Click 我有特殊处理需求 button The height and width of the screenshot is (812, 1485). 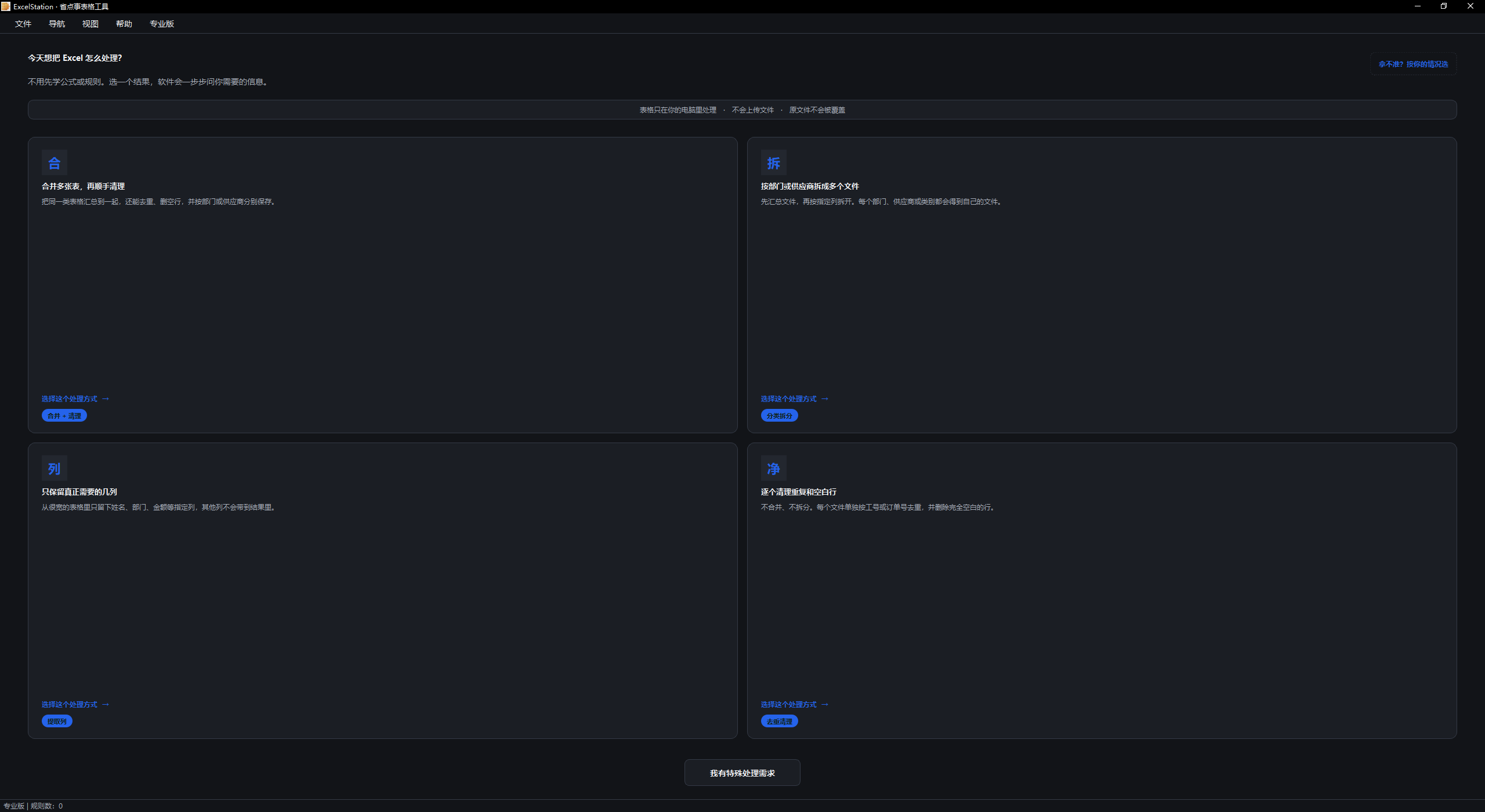742,773
